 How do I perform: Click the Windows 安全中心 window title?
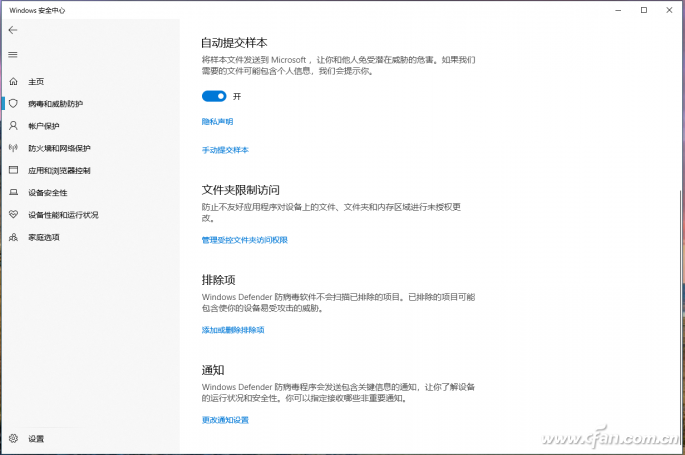coord(37,10)
